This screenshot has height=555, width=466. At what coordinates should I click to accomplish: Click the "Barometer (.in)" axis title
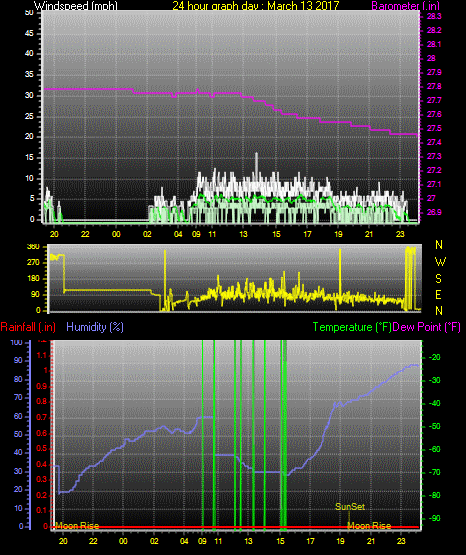(405, 5)
